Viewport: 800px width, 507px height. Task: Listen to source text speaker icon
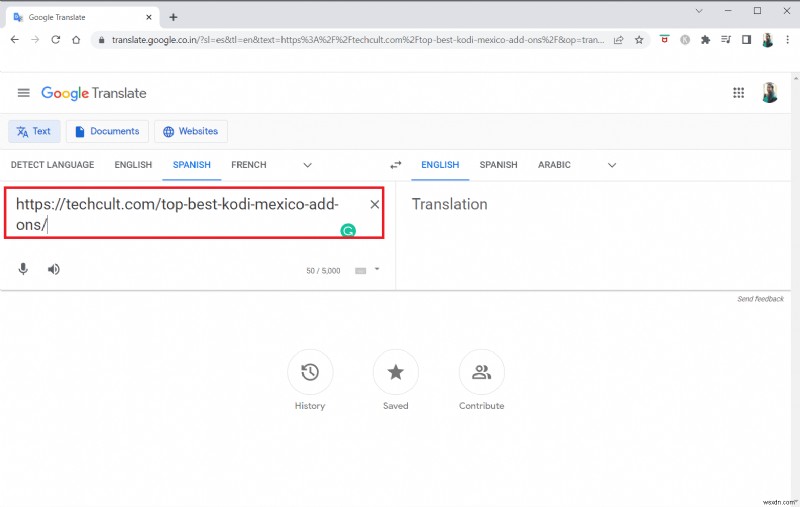(54, 269)
